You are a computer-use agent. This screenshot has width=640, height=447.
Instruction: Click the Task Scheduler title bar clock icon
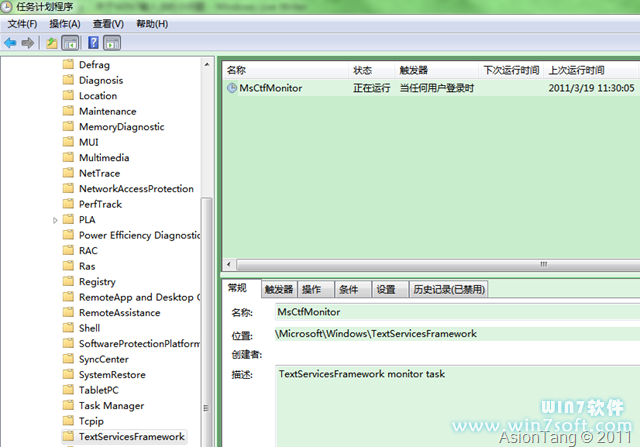pyautogui.click(x=6, y=6)
